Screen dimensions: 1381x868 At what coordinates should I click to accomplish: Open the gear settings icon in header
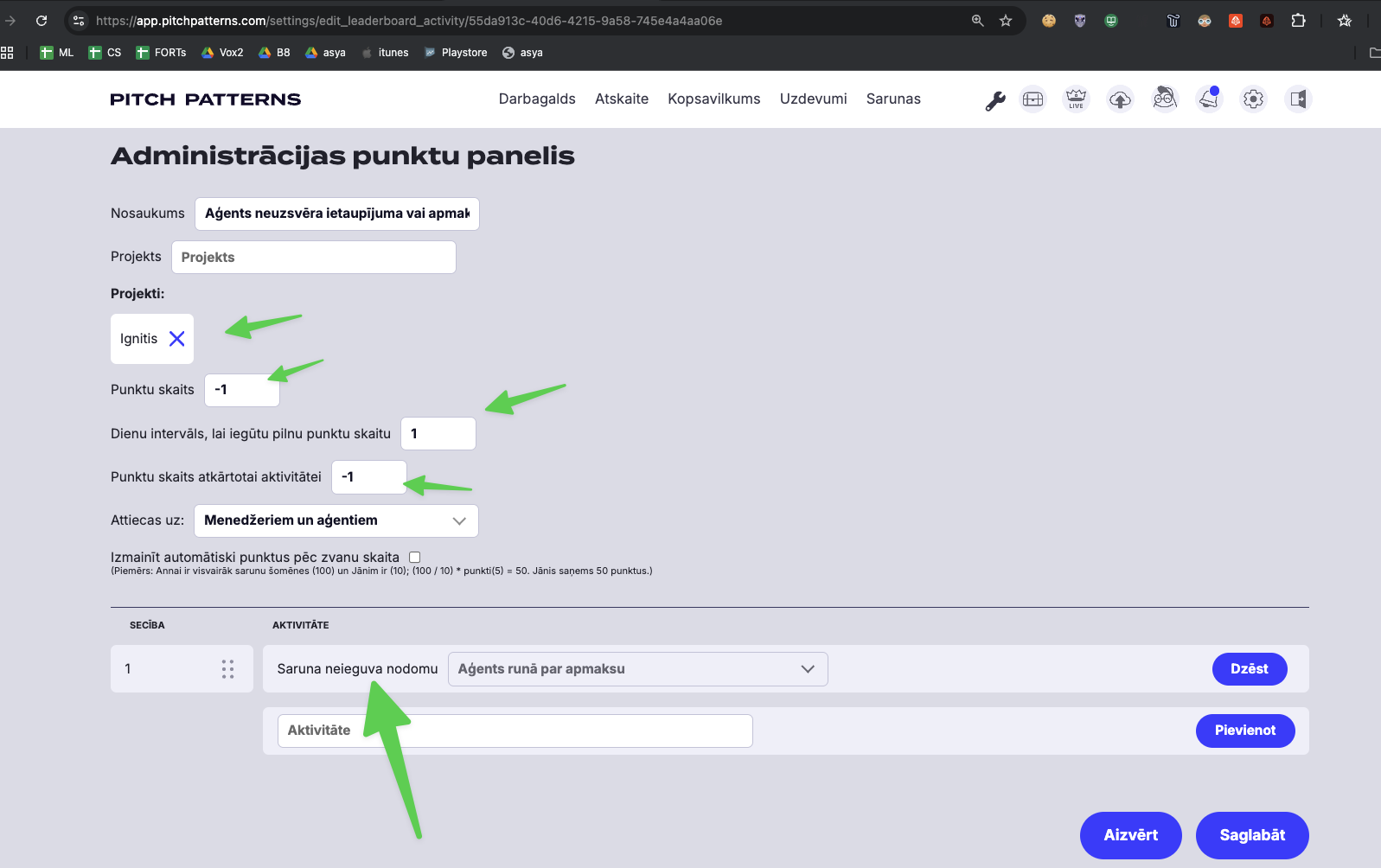tap(1253, 99)
